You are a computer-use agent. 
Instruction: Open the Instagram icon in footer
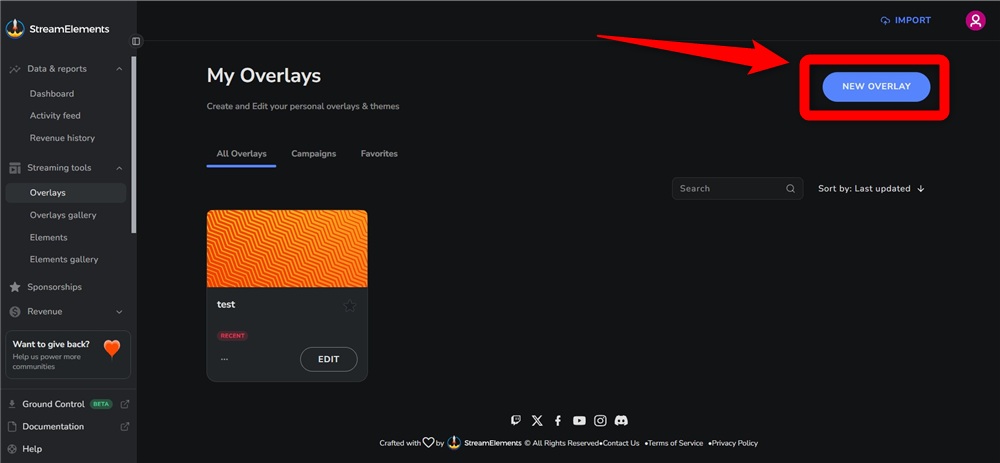coord(600,420)
